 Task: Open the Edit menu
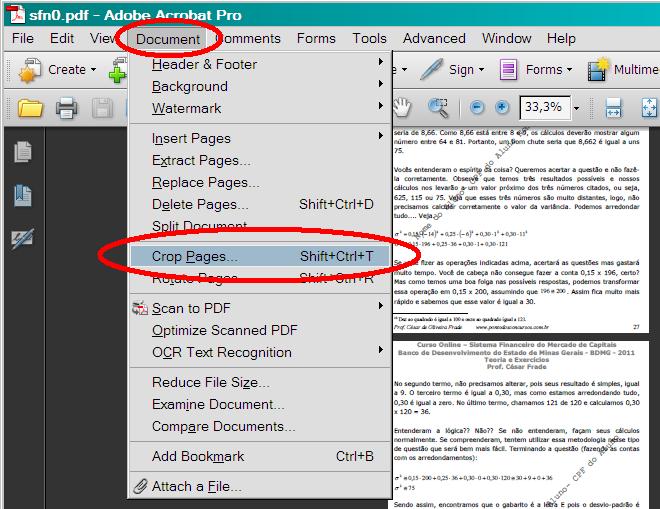coord(62,38)
